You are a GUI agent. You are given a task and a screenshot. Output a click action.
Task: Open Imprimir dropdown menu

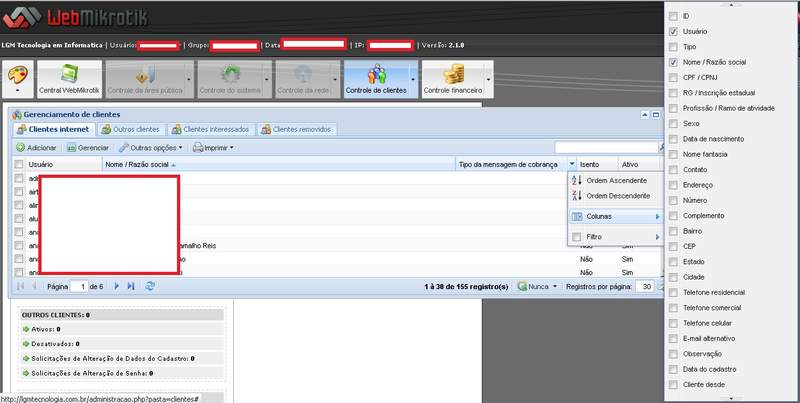[x=213, y=148]
